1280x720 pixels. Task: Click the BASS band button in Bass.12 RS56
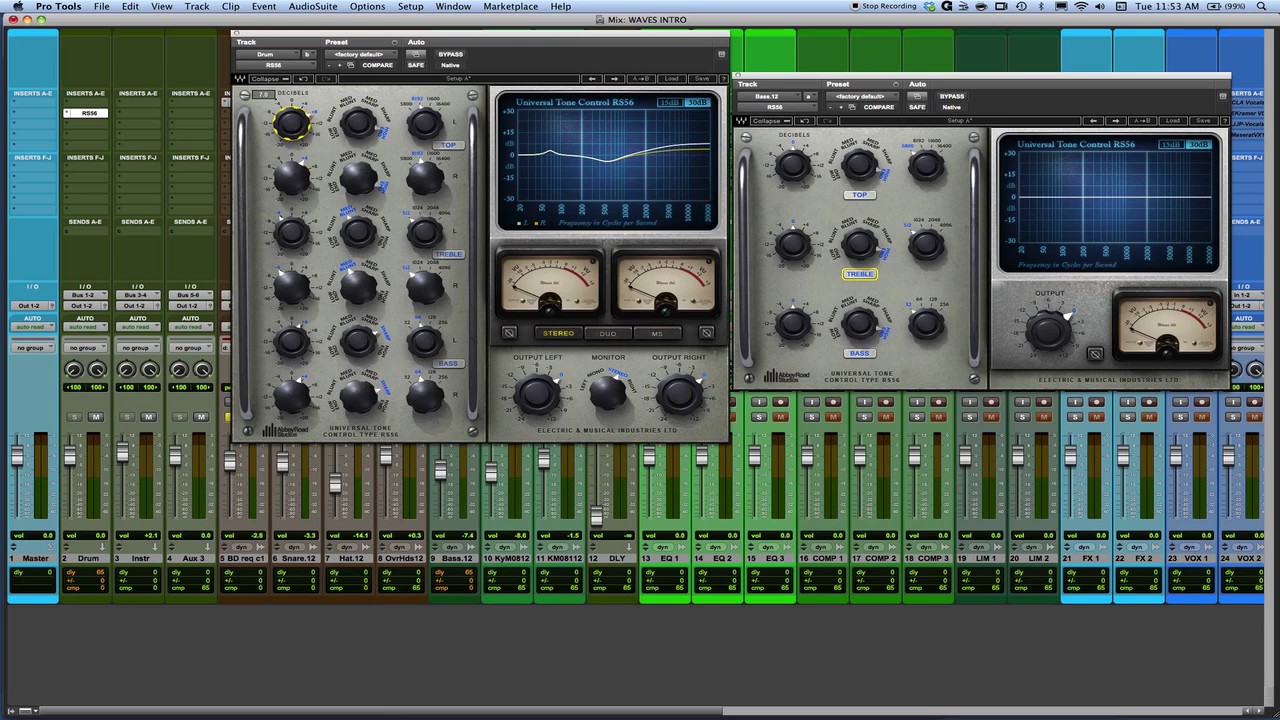(x=859, y=353)
